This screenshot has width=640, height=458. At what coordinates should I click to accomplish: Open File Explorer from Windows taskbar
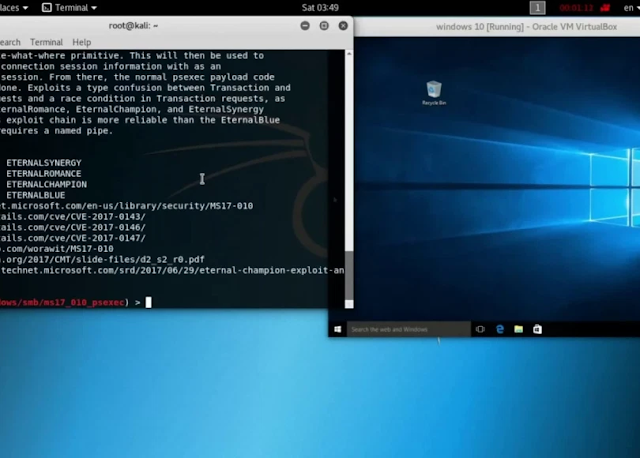click(518, 329)
